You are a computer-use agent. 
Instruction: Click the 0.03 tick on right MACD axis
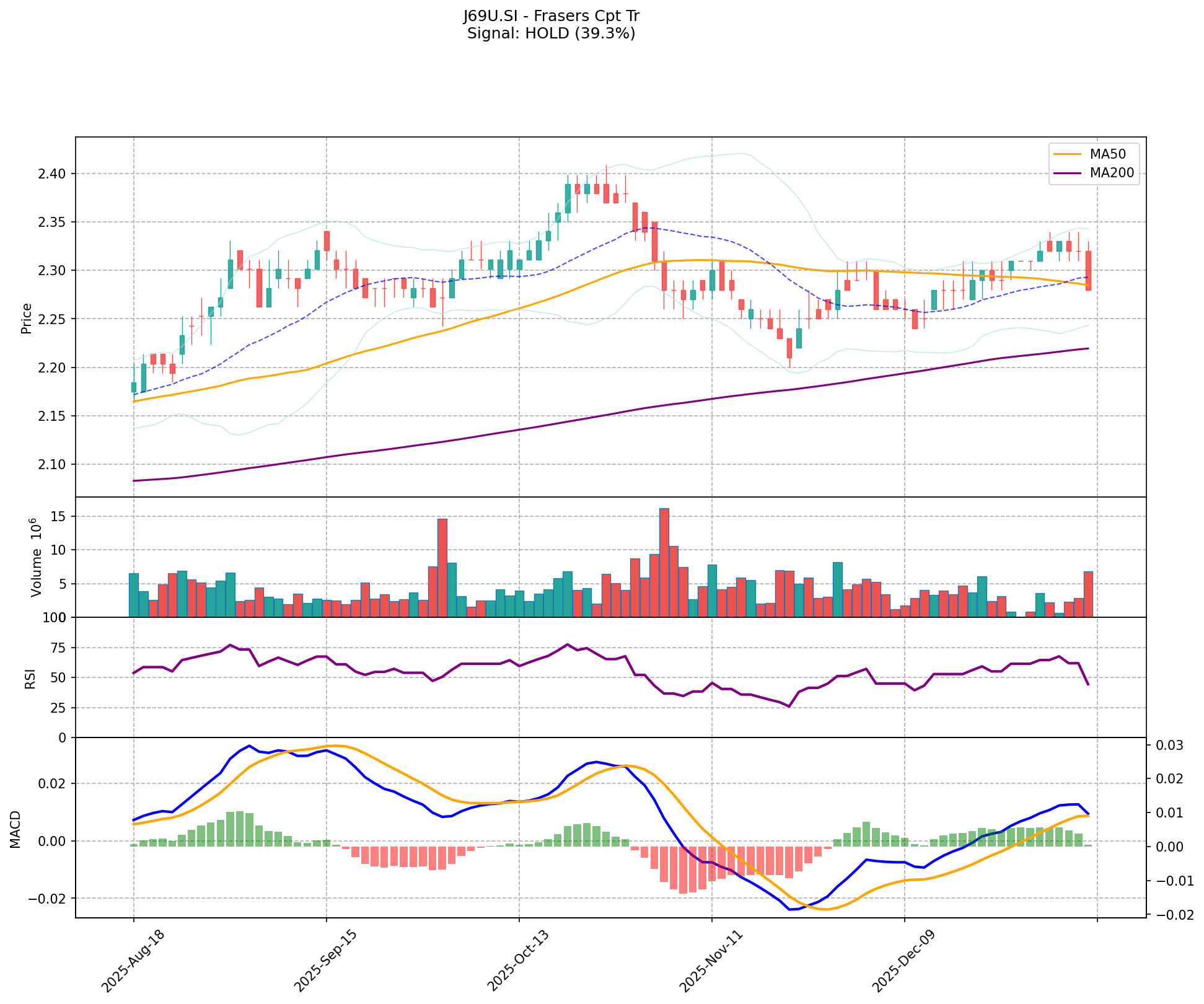click(x=1169, y=745)
